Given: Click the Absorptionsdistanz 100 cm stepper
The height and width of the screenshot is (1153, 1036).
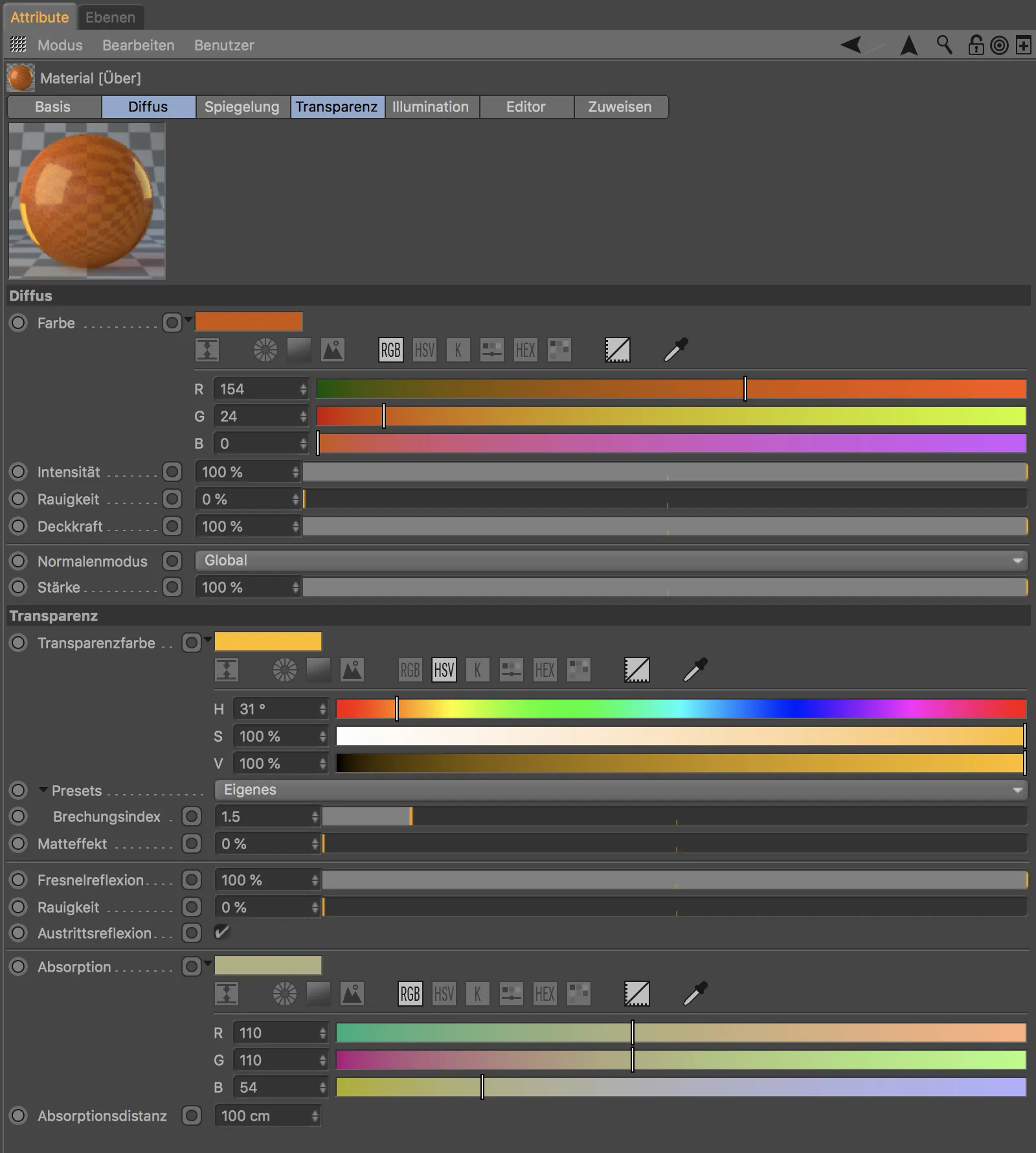Looking at the screenshot, I should tap(315, 1116).
